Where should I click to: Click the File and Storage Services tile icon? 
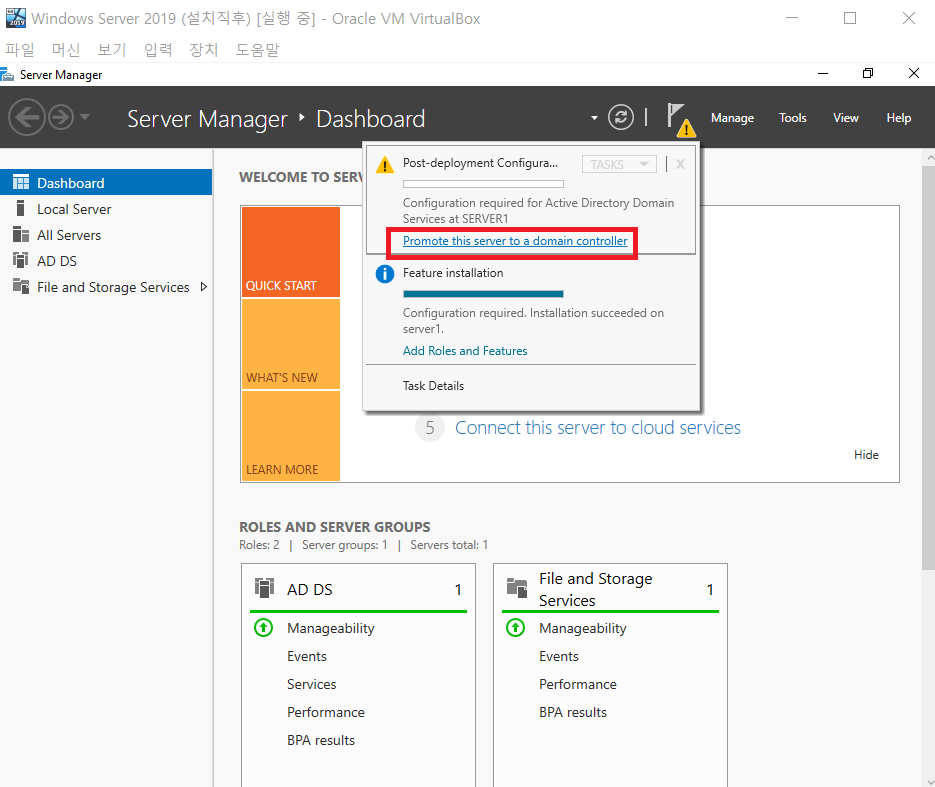click(x=517, y=588)
